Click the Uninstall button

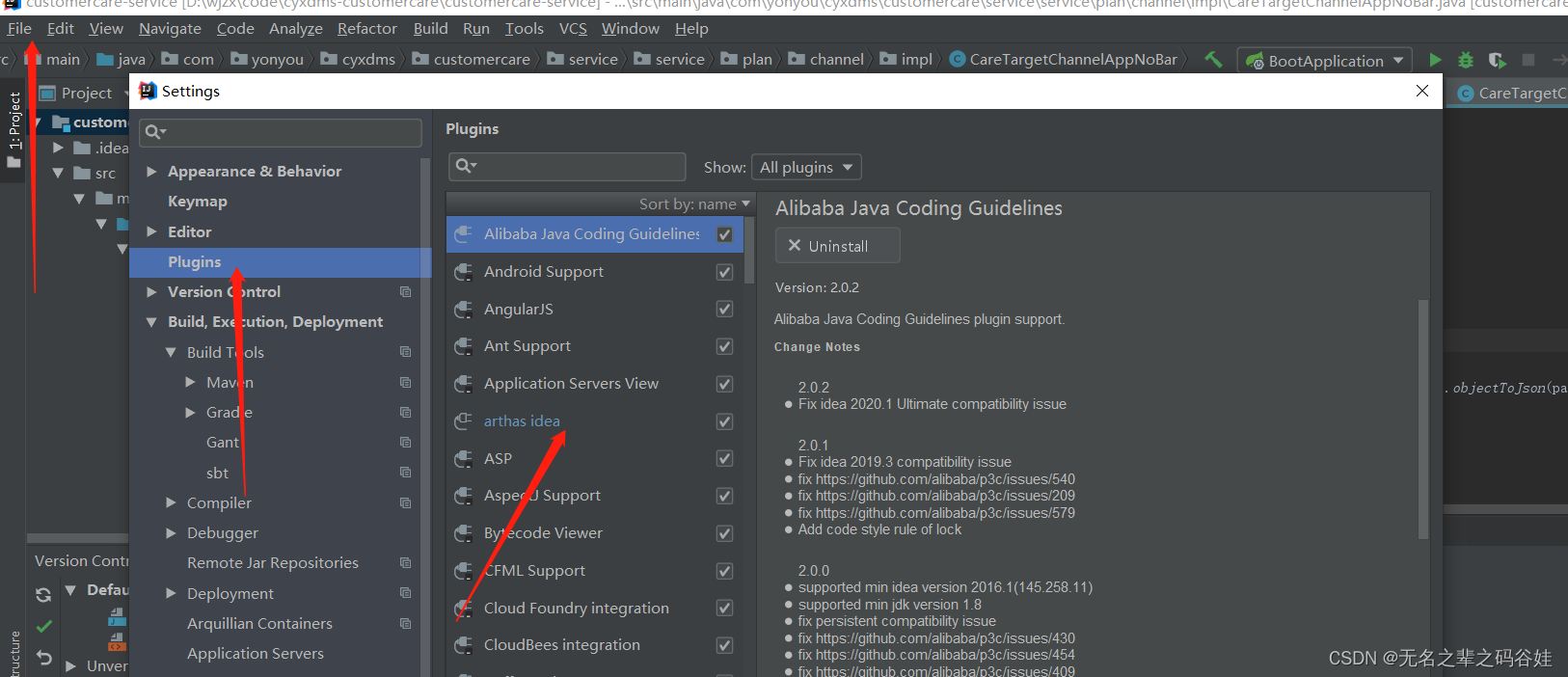click(837, 246)
